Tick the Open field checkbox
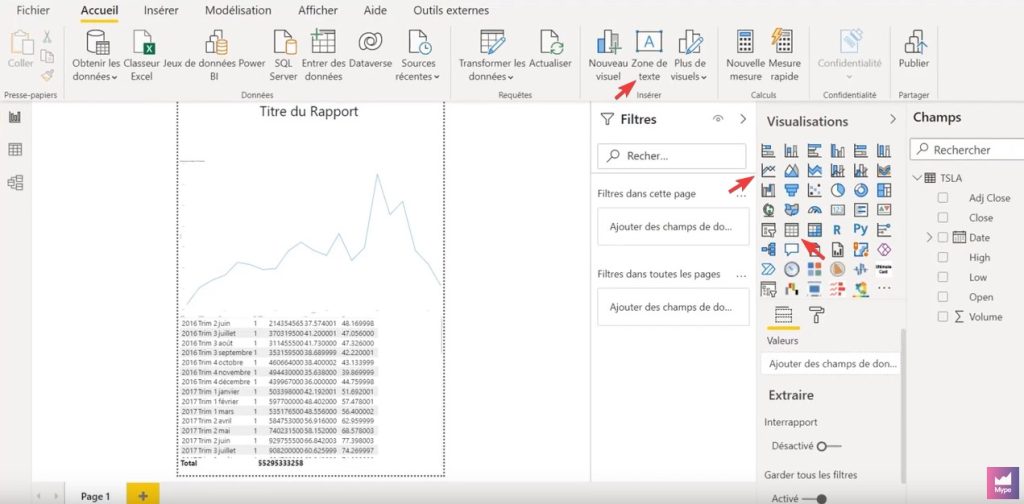Screen dimensions: 1024x504 942,296
